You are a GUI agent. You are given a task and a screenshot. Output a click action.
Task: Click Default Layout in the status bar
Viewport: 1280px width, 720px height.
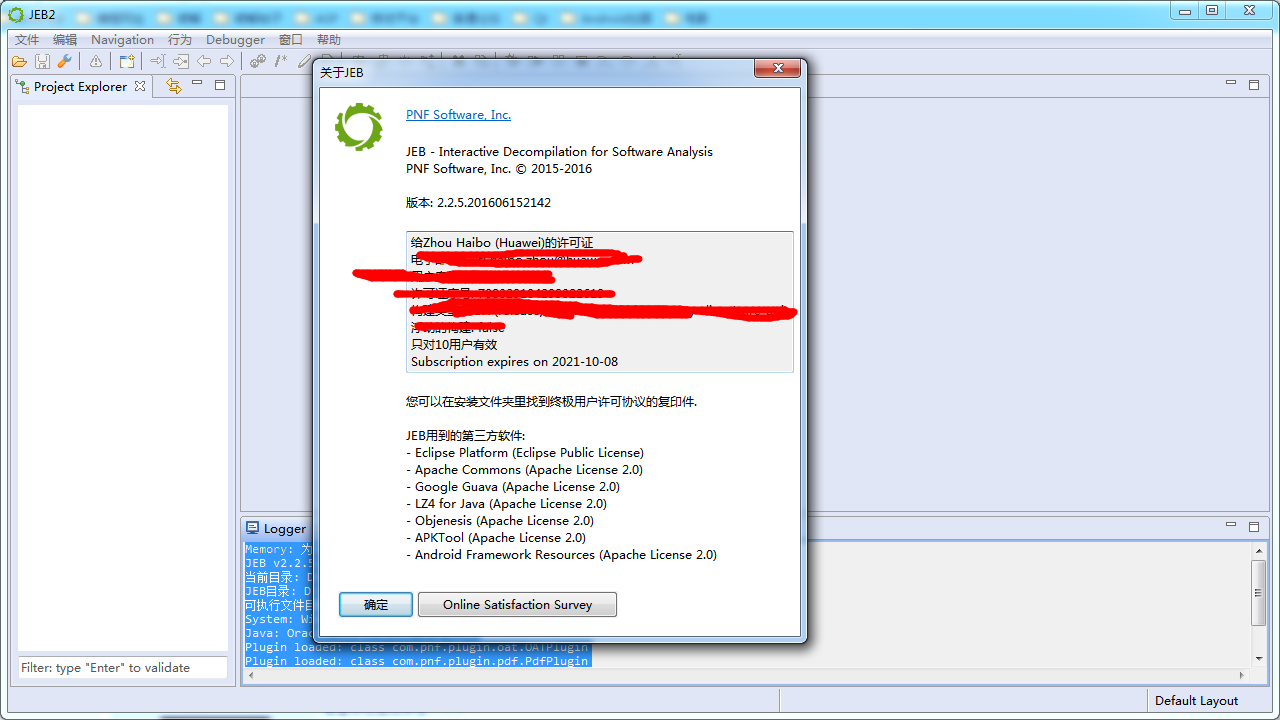pos(1196,701)
